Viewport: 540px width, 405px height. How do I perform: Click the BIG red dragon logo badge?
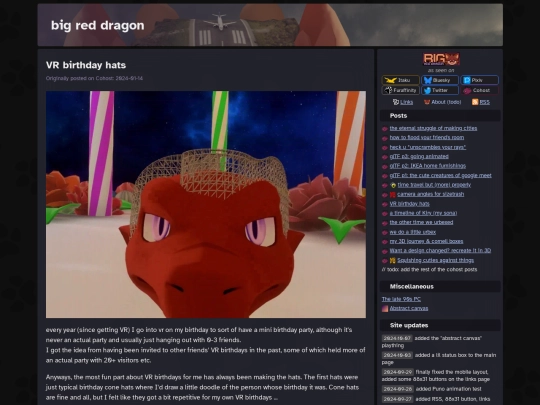[x=441, y=59]
